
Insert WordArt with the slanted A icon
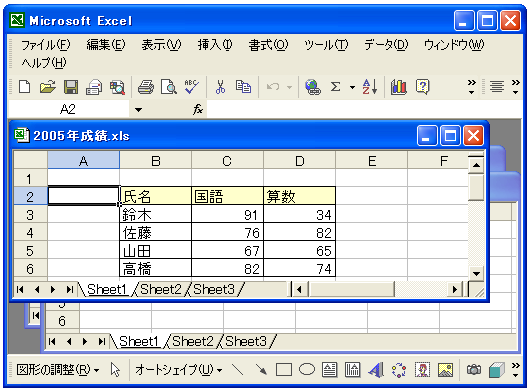[376, 370]
